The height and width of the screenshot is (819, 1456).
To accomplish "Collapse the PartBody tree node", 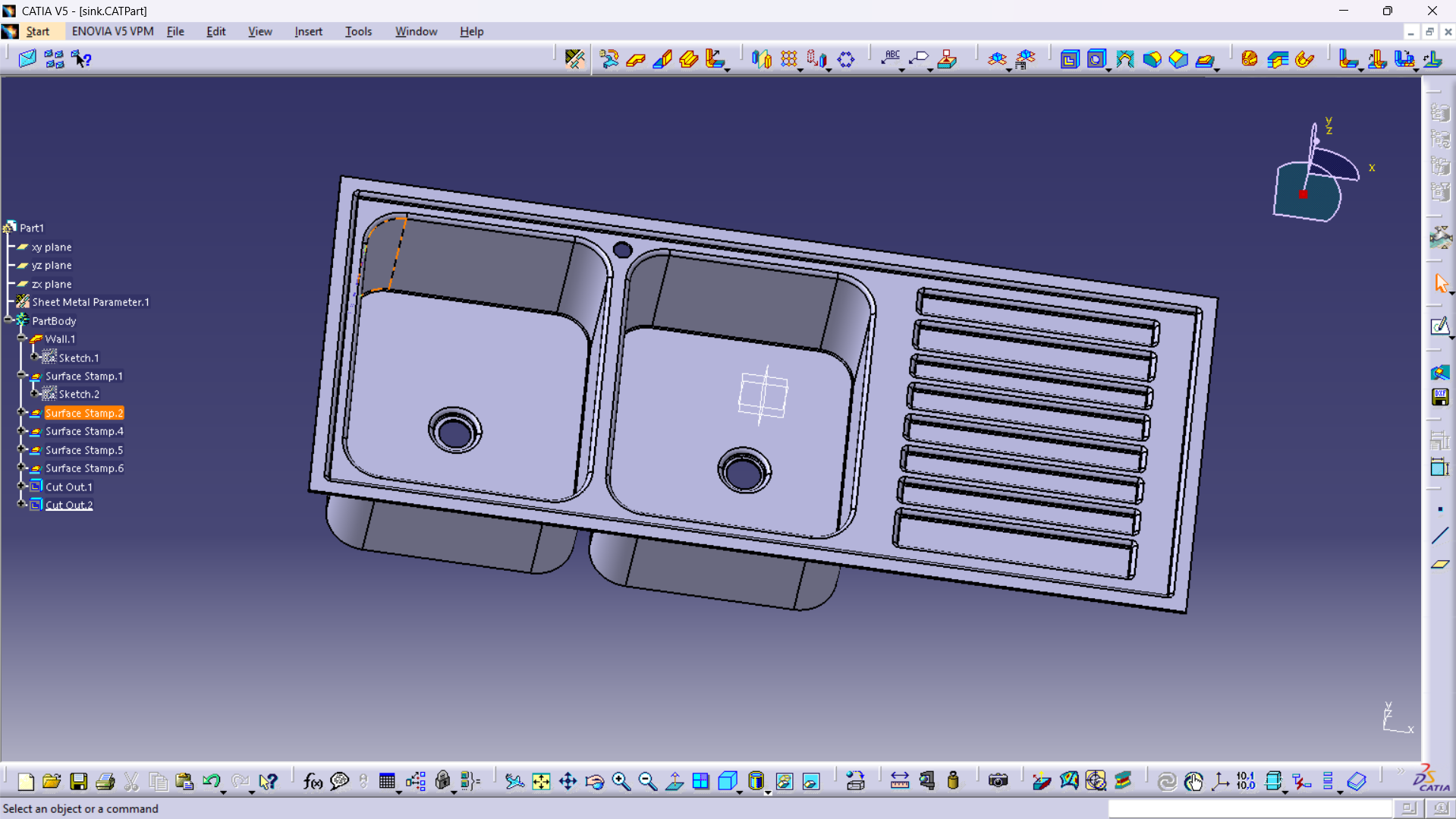I will (8, 320).
